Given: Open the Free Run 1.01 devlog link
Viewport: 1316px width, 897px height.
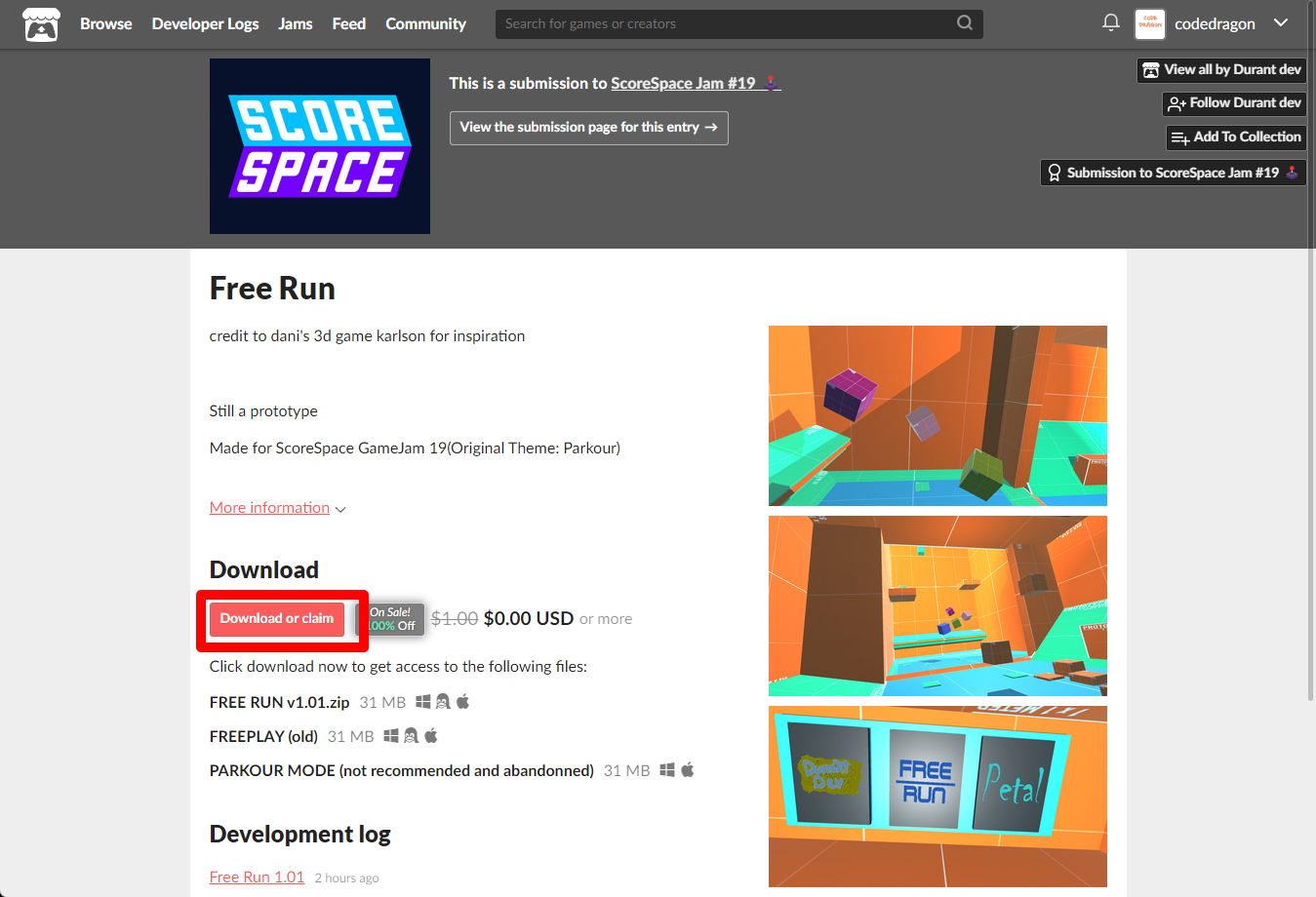Looking at the screenshot, I should tap(257, 877).
